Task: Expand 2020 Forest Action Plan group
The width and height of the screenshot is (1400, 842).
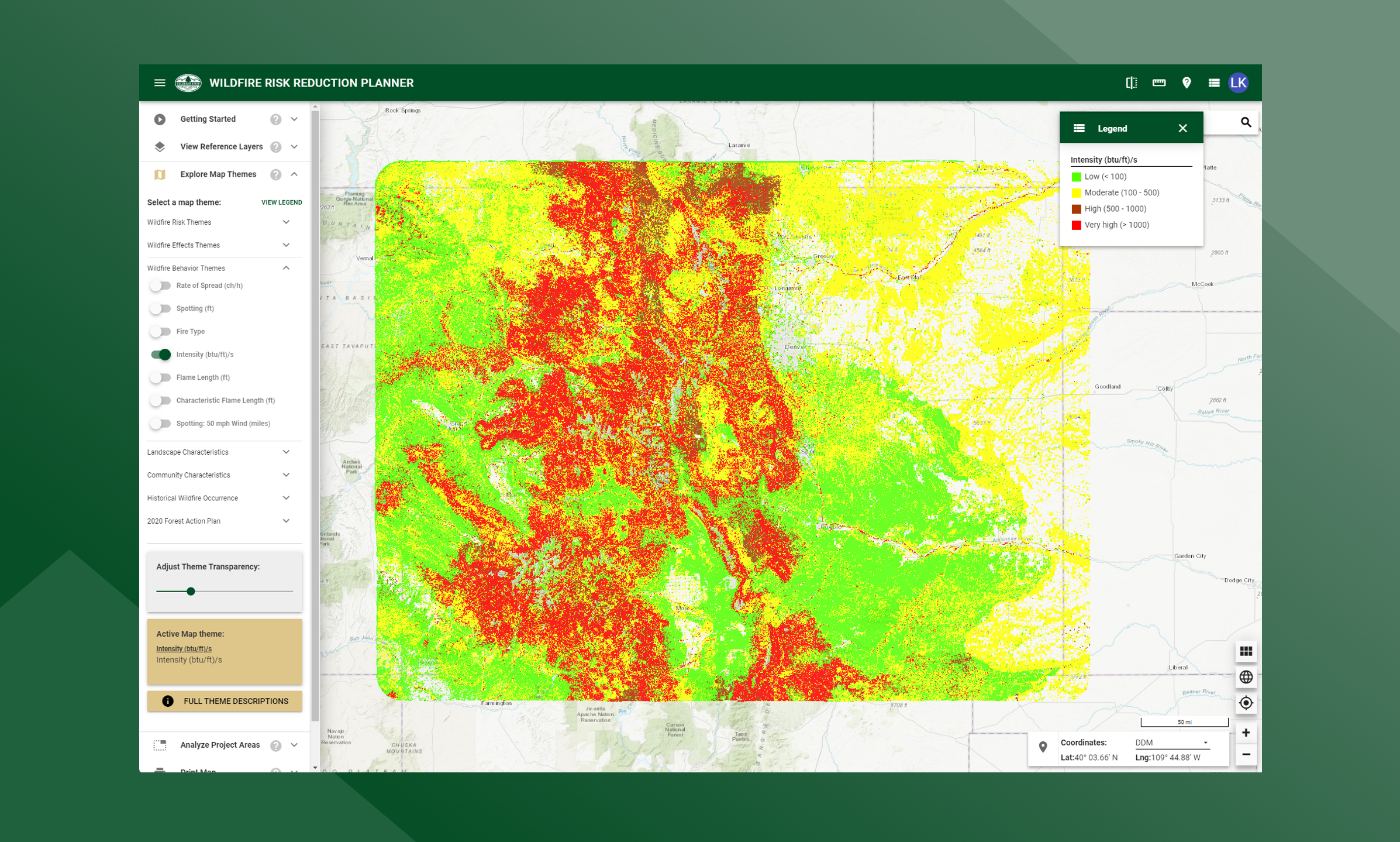Action: tap(286, 521)
